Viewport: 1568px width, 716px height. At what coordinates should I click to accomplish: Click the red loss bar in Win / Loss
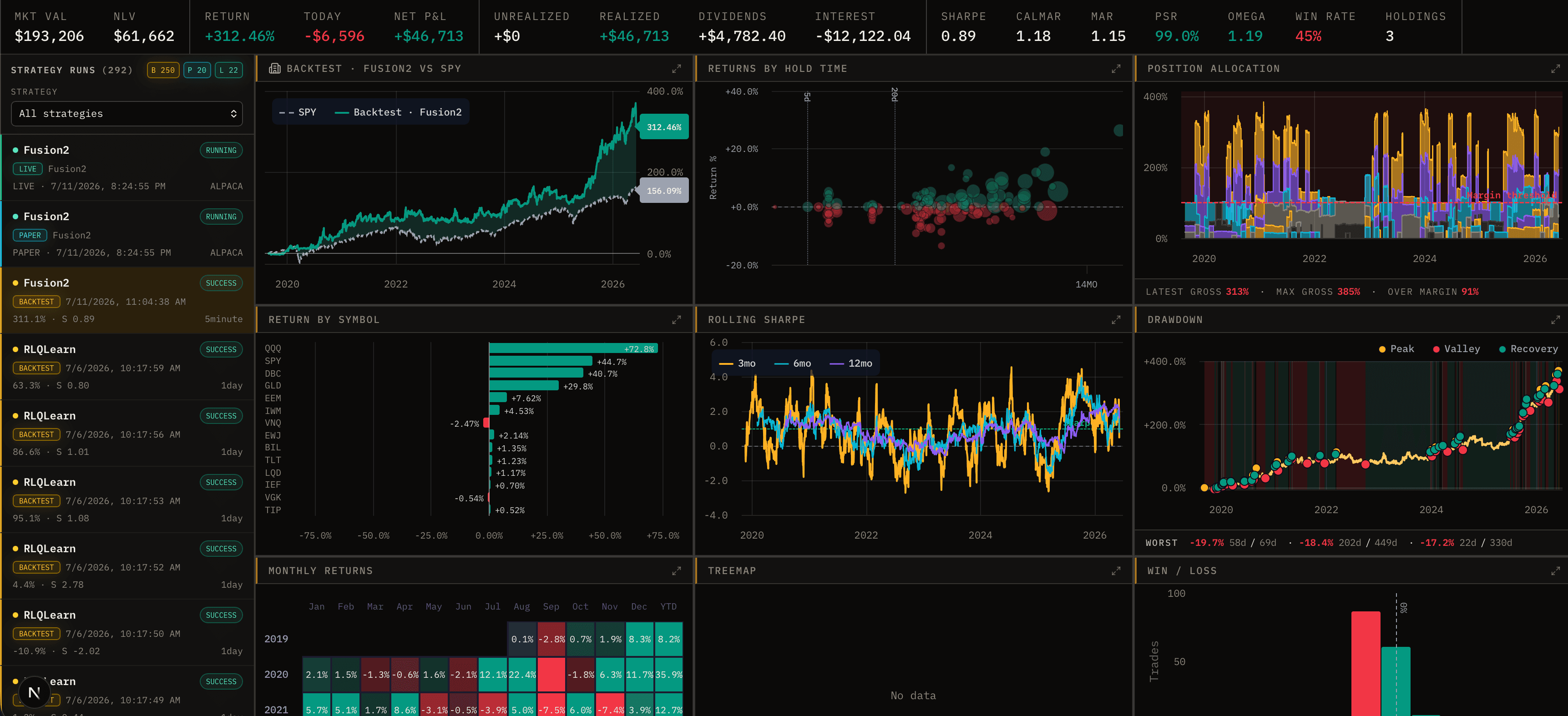pos(1366,664)
